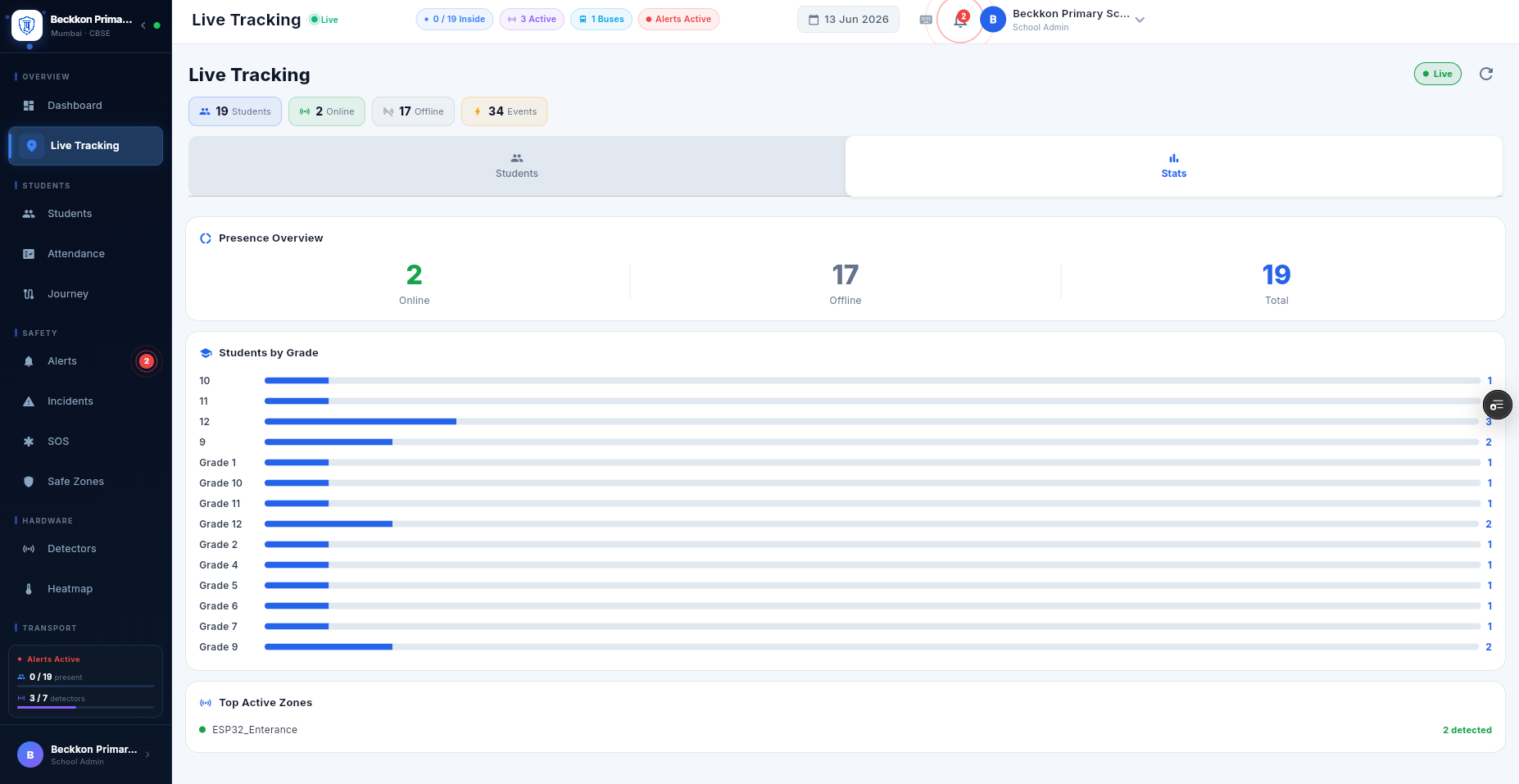Open the Dashboard sidebar icon
Viewport: 1519px width, 784px height.
pyautogui.click(x=29, y=106)
